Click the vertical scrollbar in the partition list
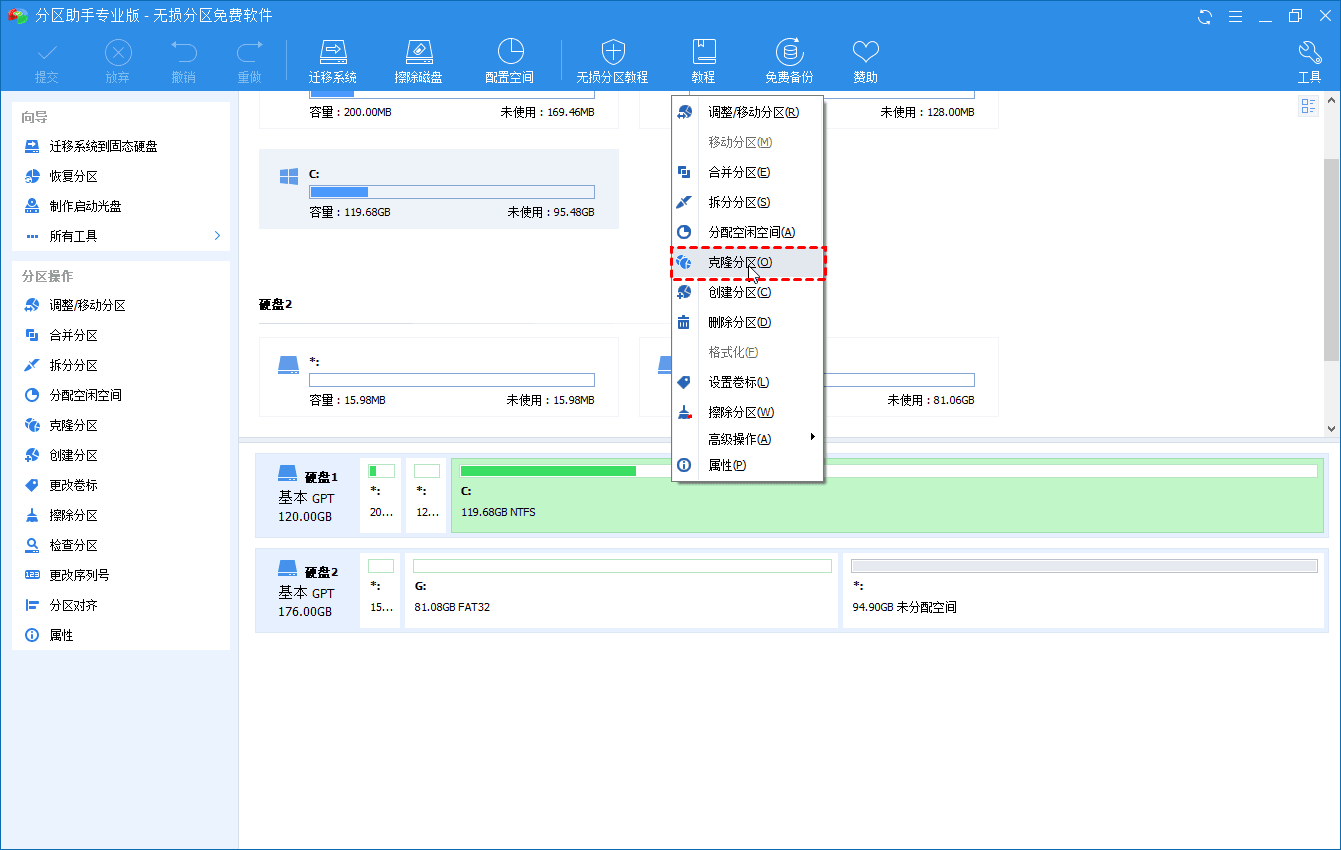 1331,260
